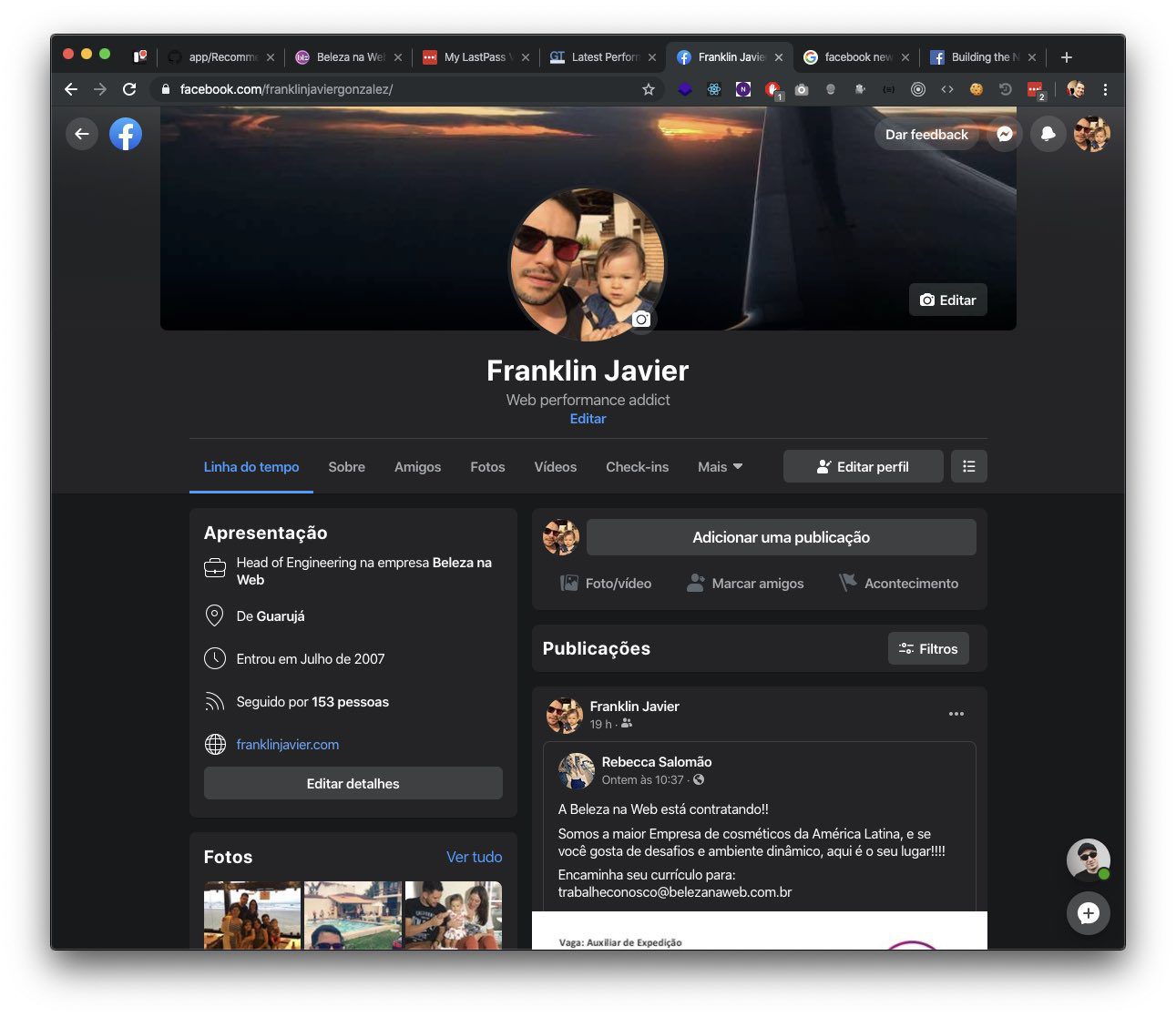This screenshot has height=1017, width=1176.
Task: Open Rebecca Salomão profile link
Action: [657, 762]
